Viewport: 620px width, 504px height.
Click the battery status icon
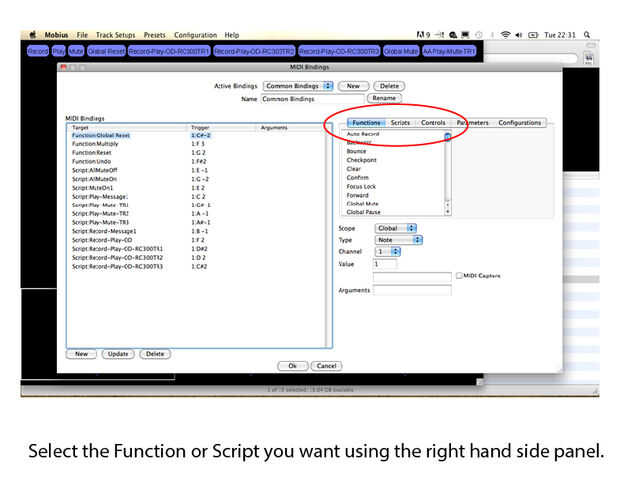[533, 35]
